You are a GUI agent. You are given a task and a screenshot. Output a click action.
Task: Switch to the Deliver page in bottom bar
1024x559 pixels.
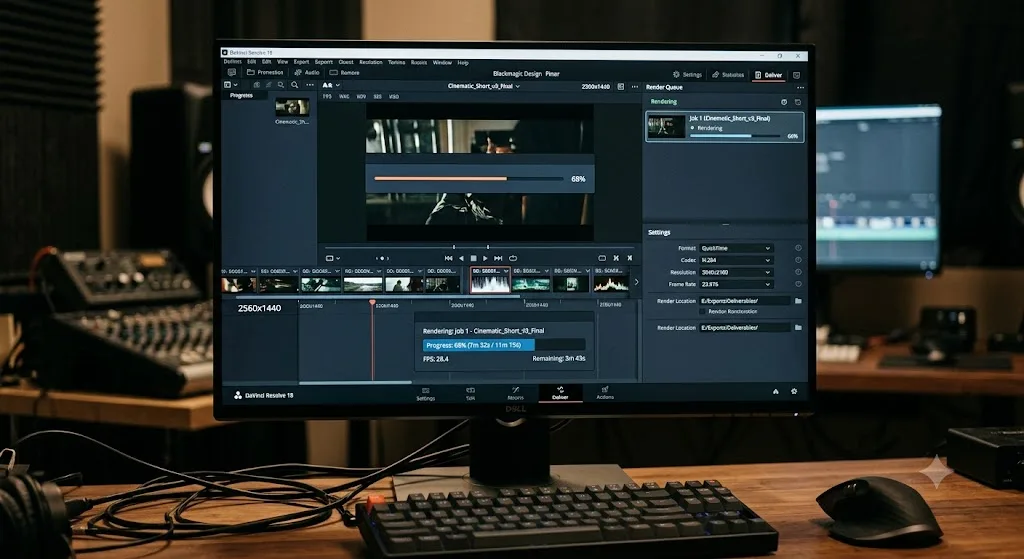[x=560, y=393]
